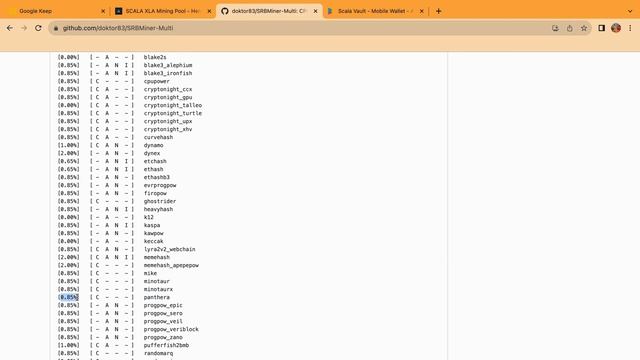Open the browser side panel icon
The height and width of the screenshot is (360, 640).
(x=602, y=28)
